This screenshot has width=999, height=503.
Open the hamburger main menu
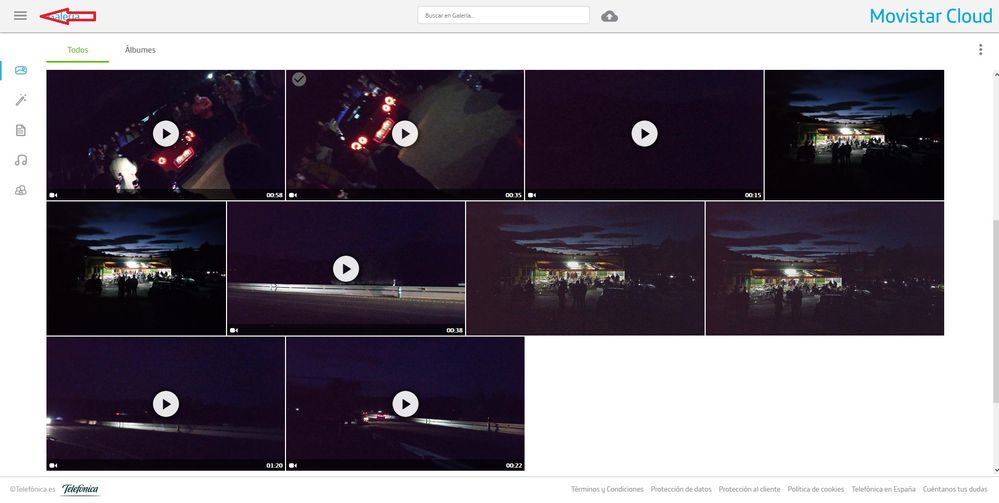tap(20, 16)
